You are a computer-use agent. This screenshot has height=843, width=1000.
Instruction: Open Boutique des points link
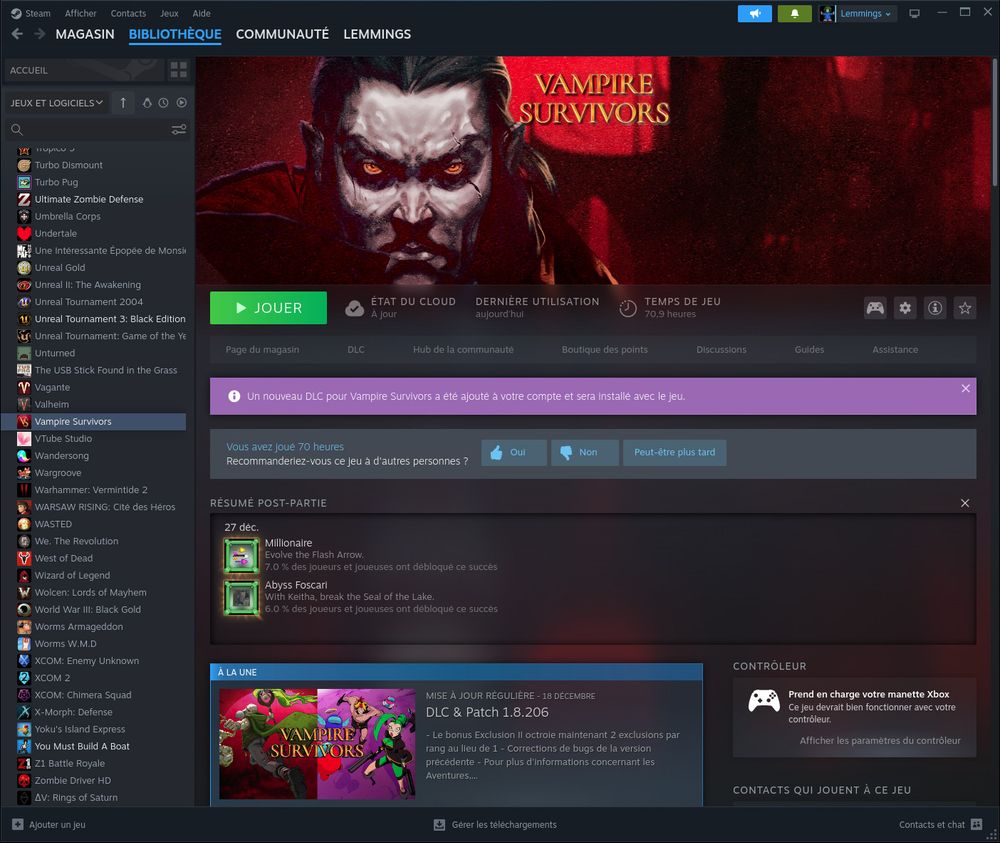[605, 349]
